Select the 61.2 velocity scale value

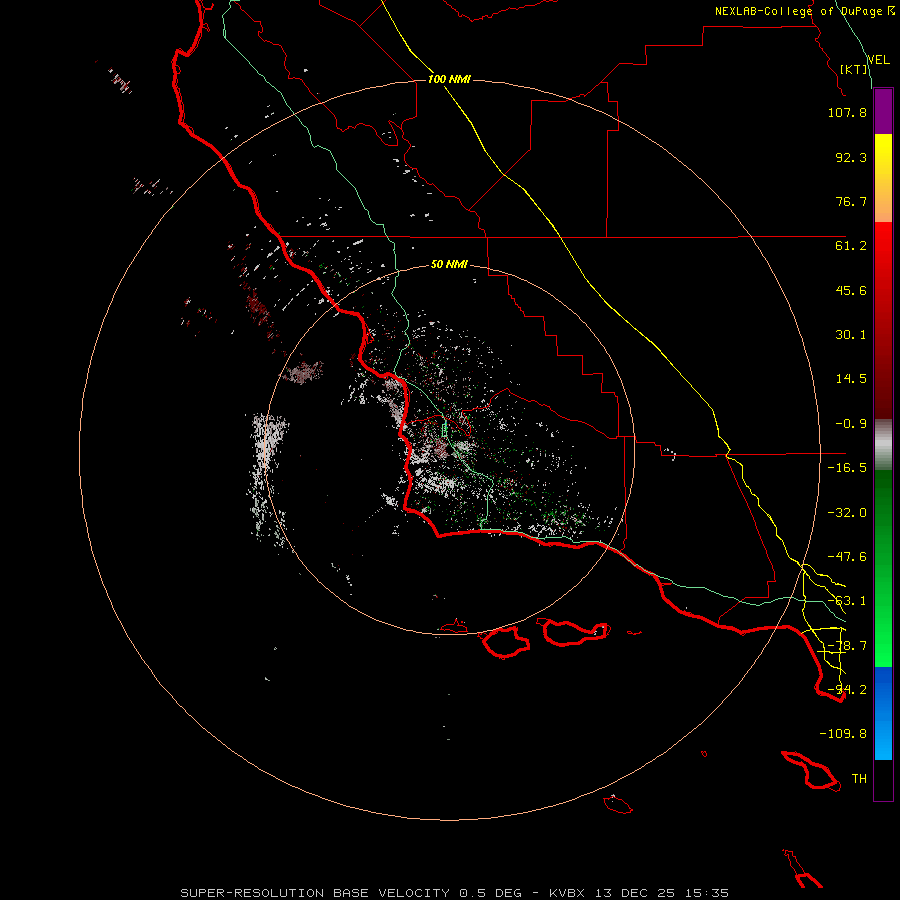point(851,246)
